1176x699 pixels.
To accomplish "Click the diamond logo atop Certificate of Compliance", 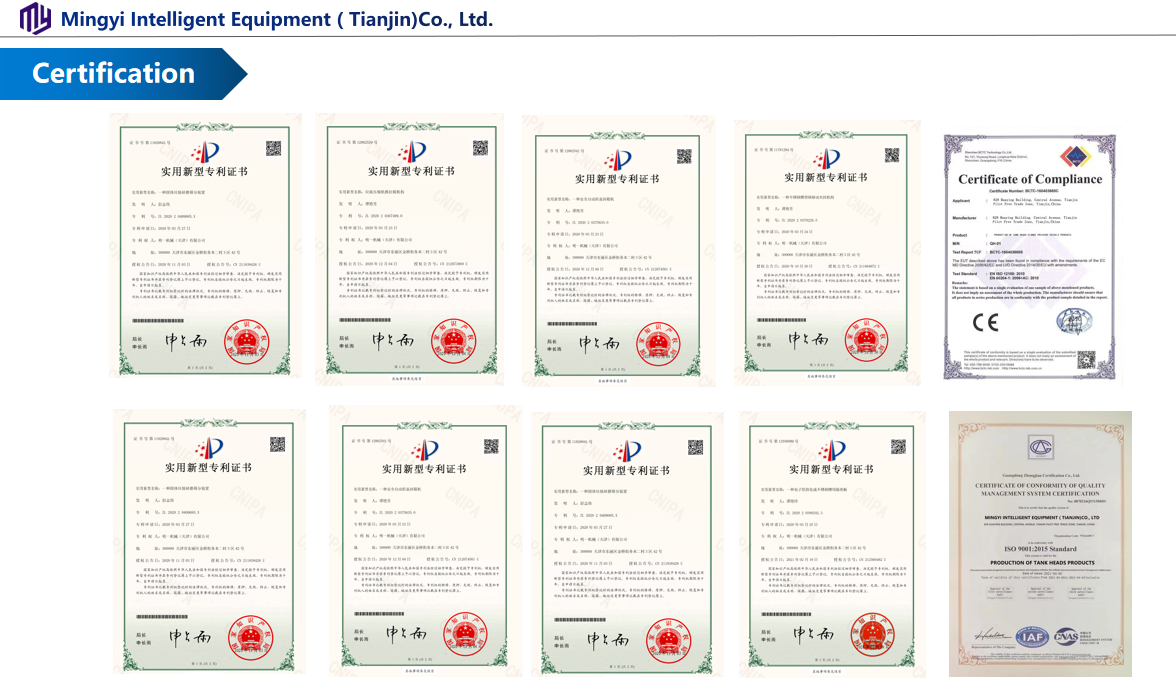I will click(x=1076, y=156).
